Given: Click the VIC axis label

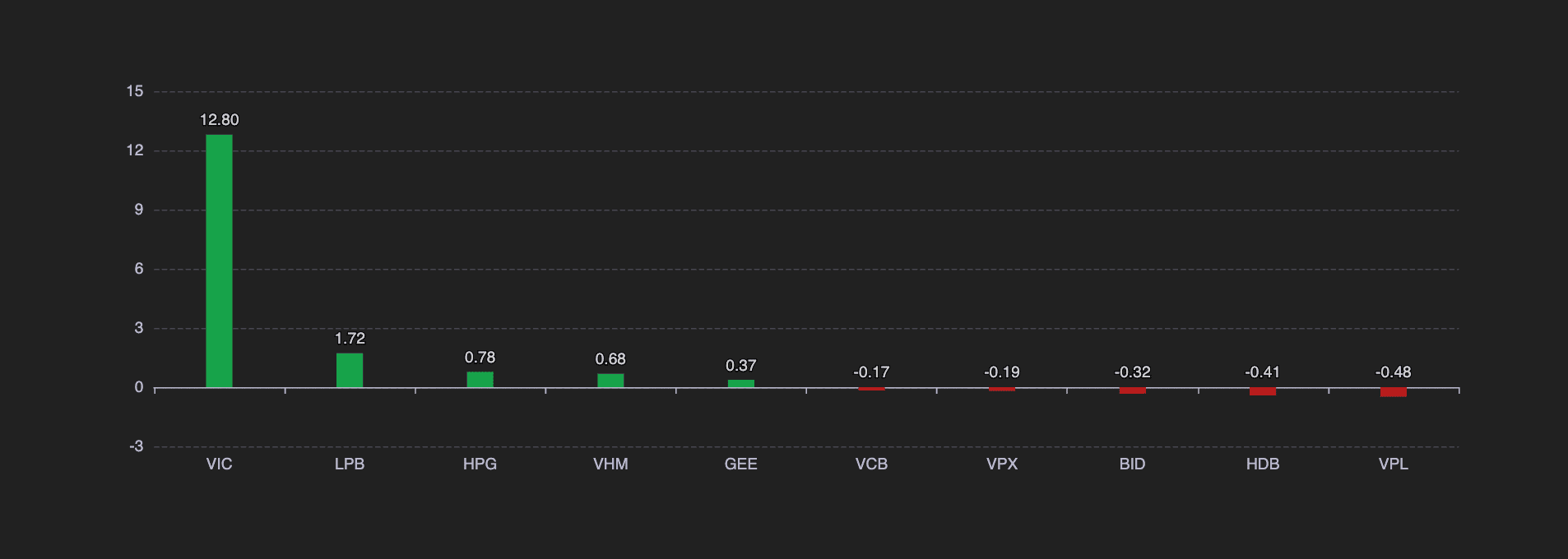Looking at the screenshot, I should click(219, 464).
